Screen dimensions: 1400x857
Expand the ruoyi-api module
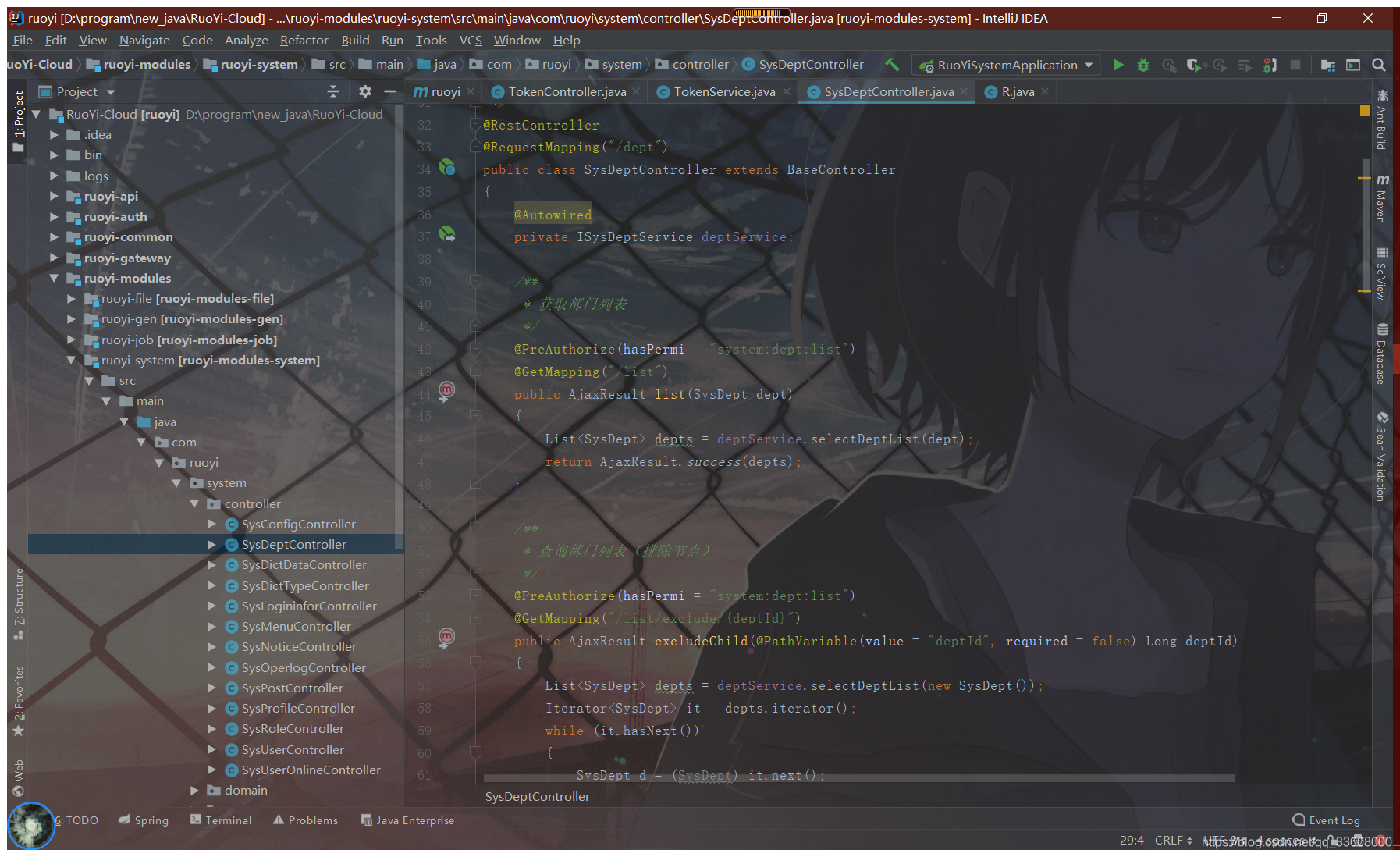point(54,196)
